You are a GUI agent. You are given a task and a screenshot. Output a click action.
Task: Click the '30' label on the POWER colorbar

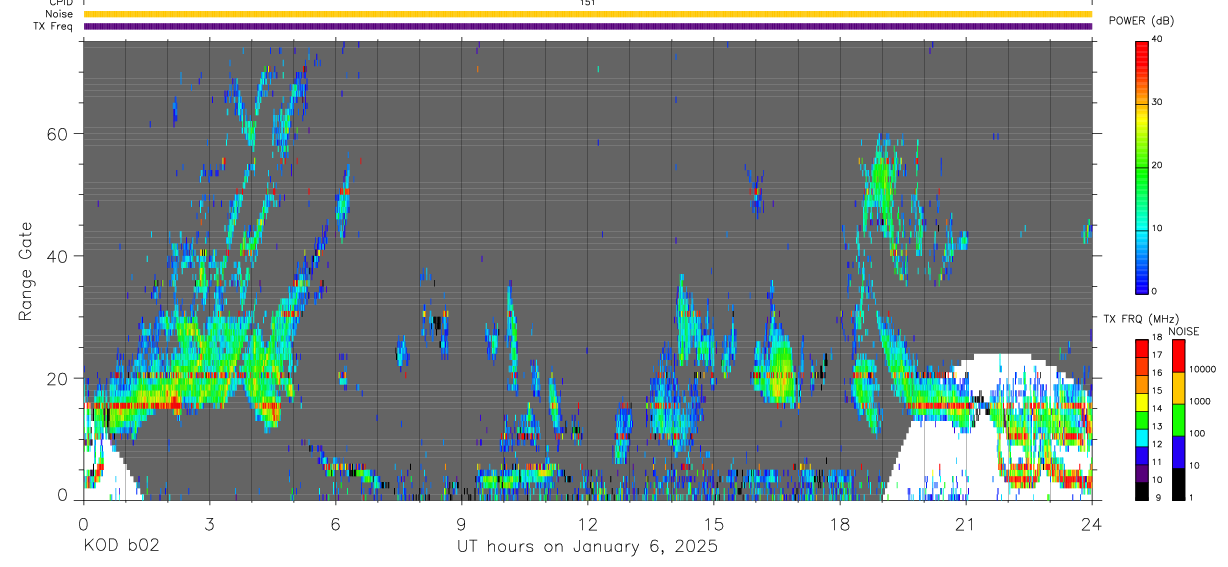click(x=1157, y=103)
